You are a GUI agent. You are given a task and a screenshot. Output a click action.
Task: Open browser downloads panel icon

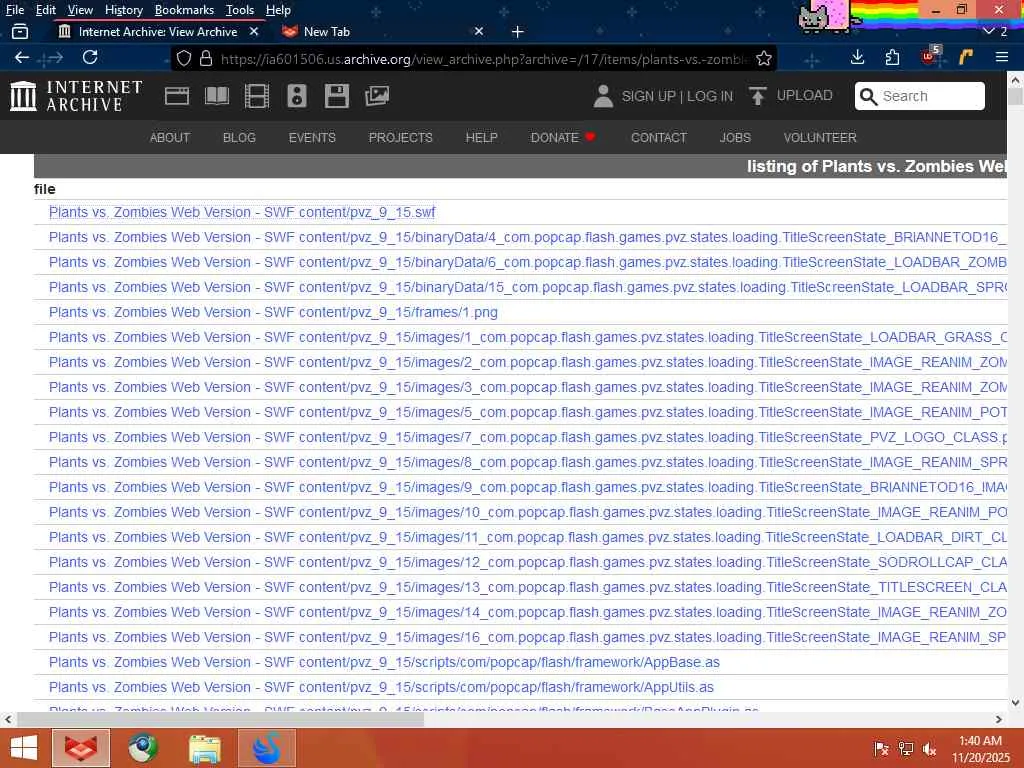coord(857,57)
